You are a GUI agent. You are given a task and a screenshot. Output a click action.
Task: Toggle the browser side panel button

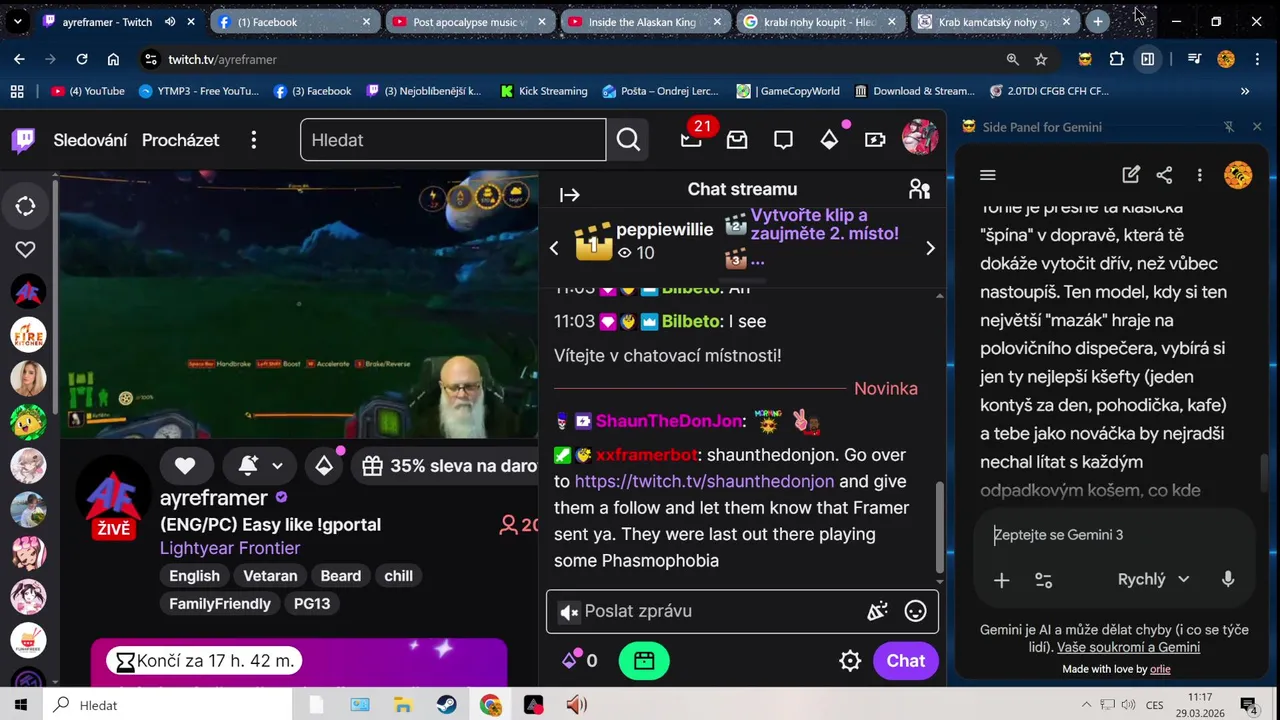pos(1148,59)
